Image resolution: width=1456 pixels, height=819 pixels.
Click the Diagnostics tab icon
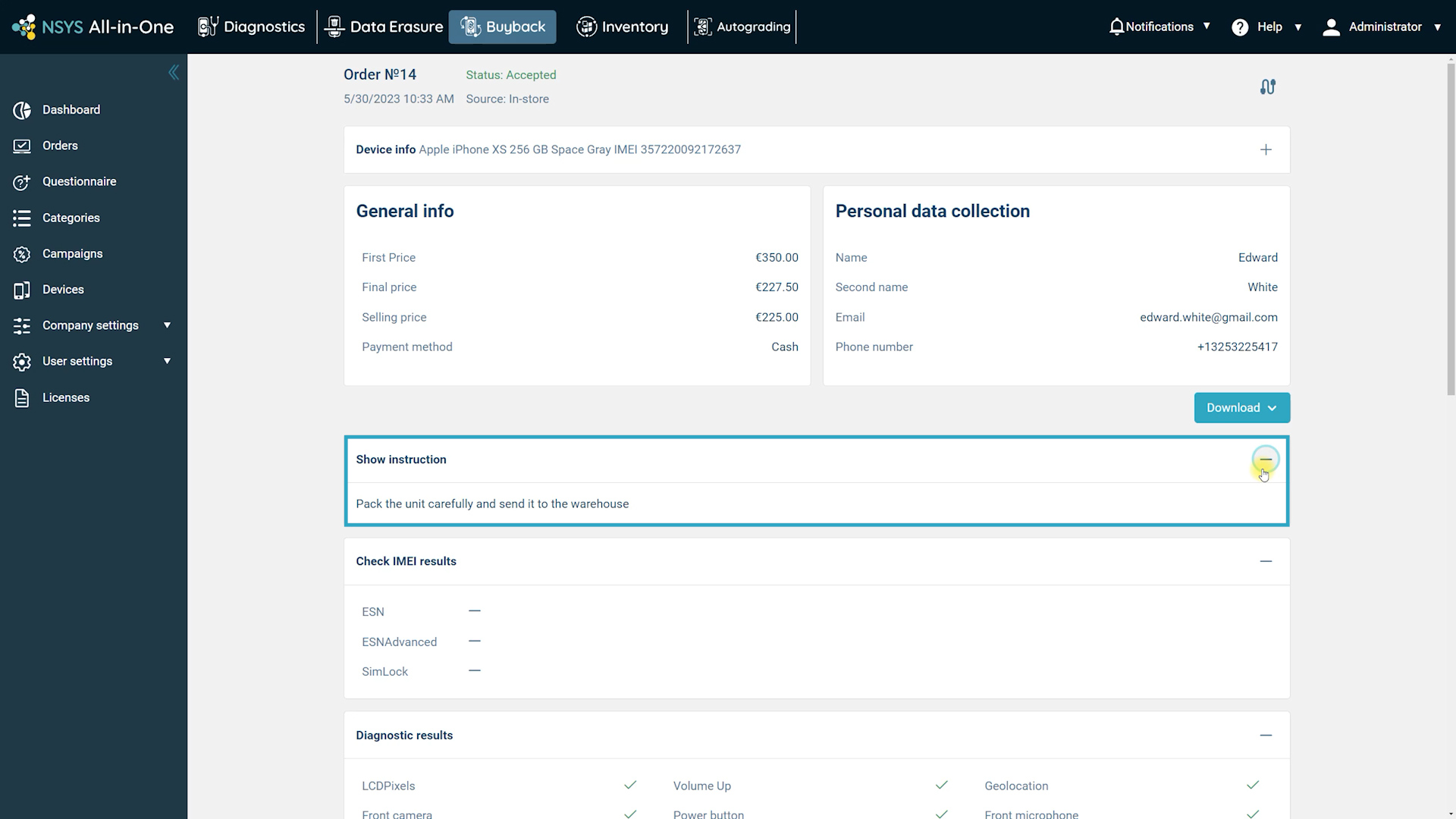coord(208,27)
